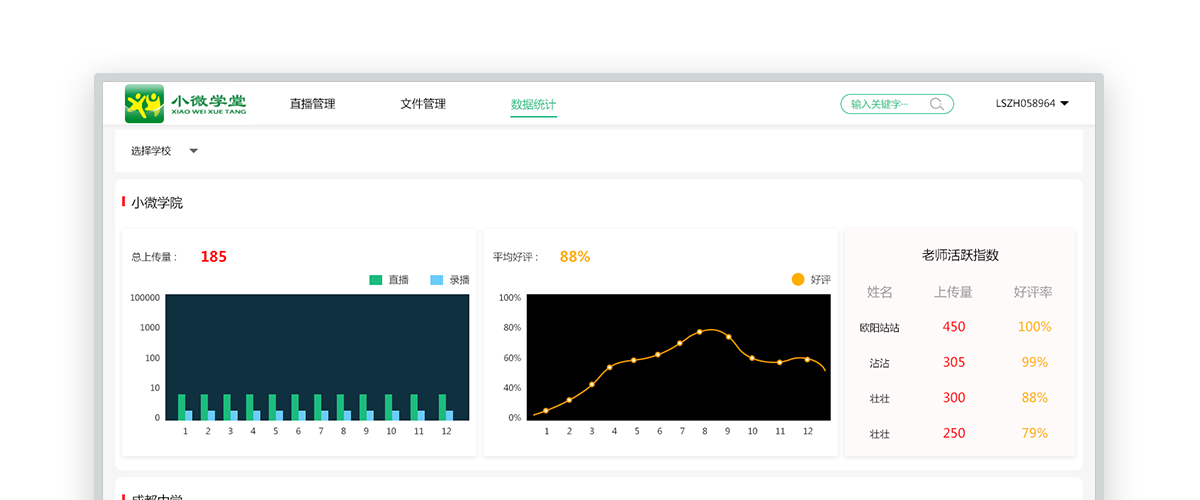Click upload count 305
The height and width of the screenshot is (500, 1200).
[x=954, y=363]
